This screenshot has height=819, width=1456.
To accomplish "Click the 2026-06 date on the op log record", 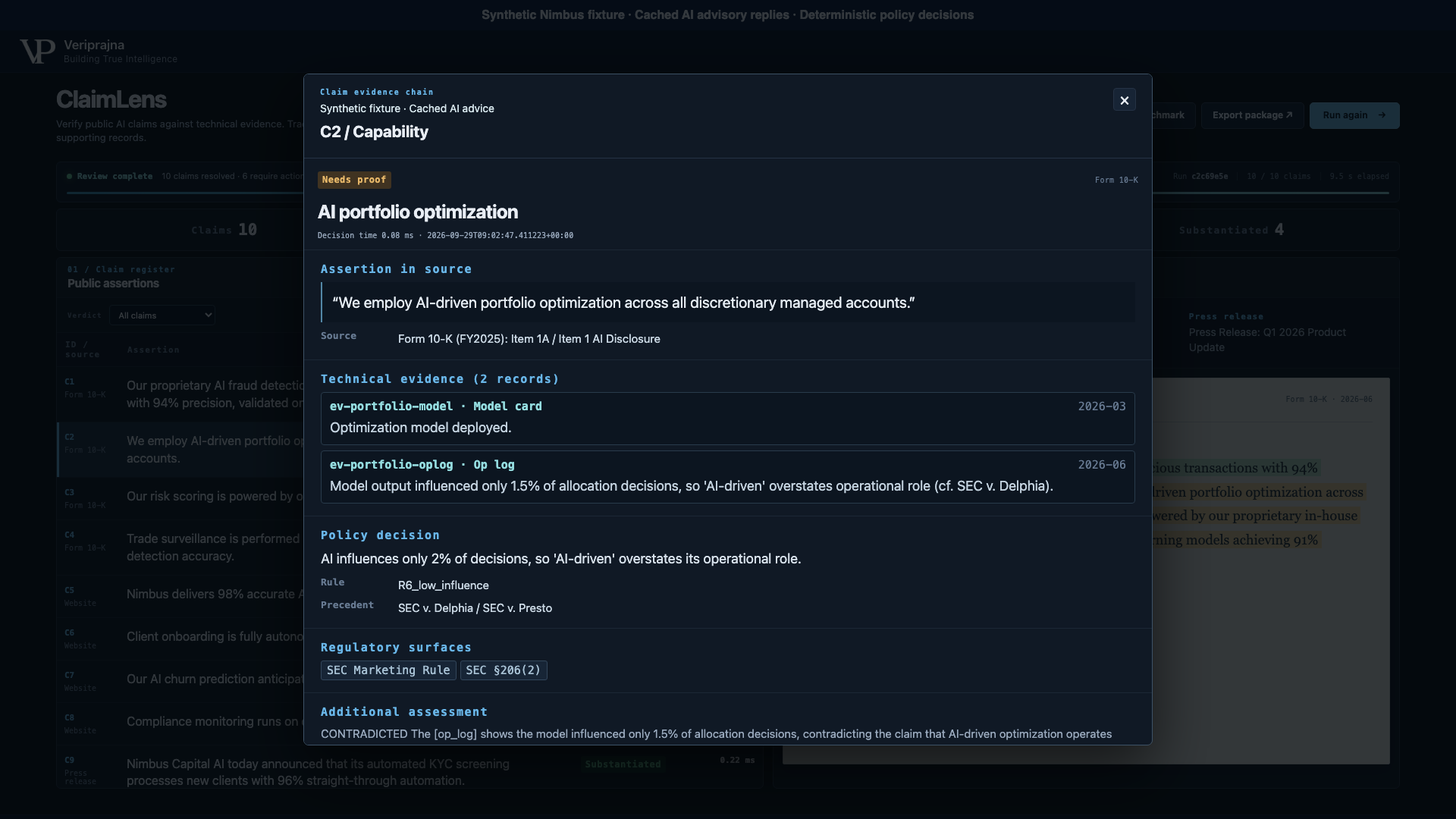I will point(1102,465).
